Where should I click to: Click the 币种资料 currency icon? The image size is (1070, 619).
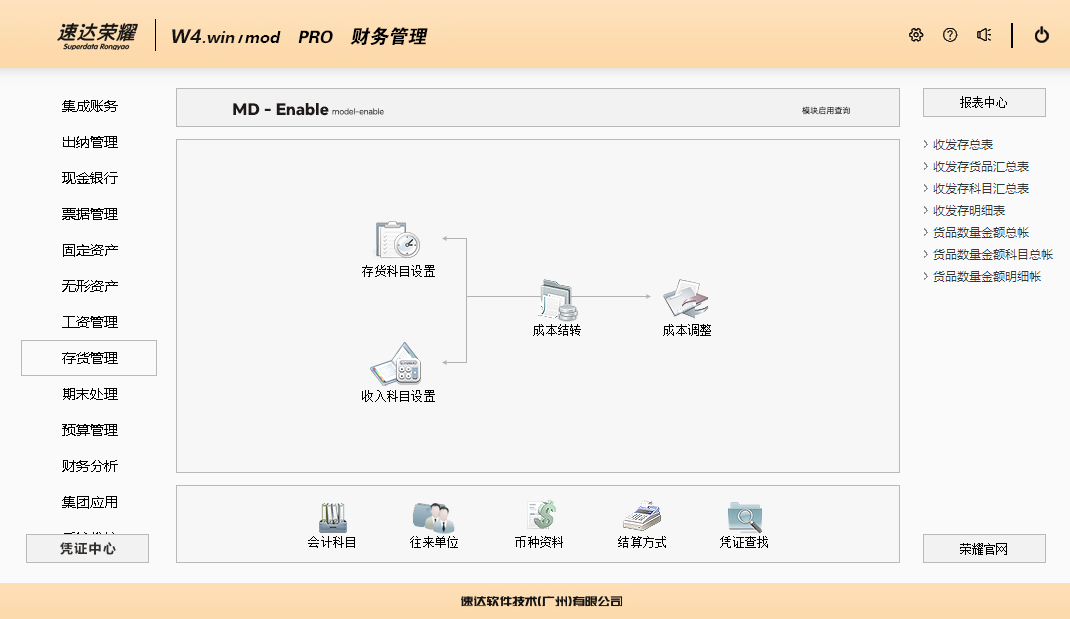pos(539,517)
